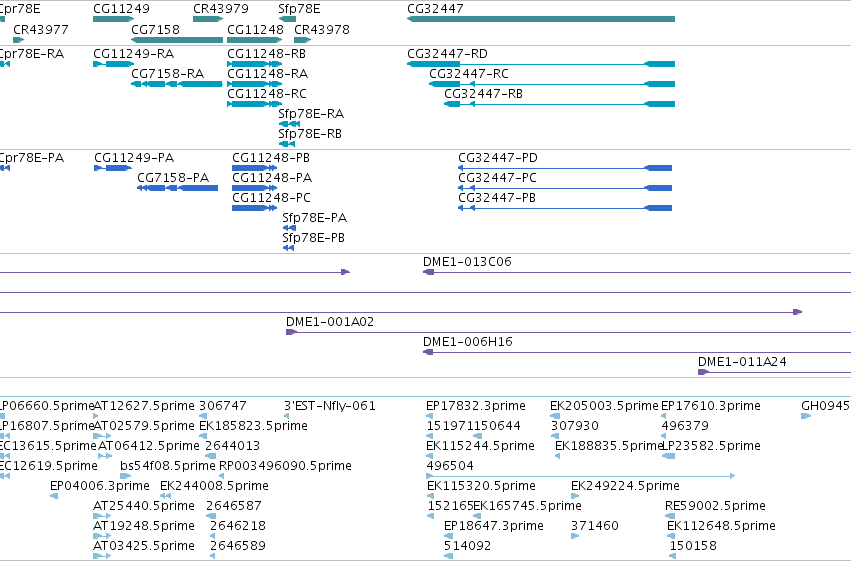Click protein CG32447-PC
Viewport: 851px width, 561px height.
(x=565, y=188)
